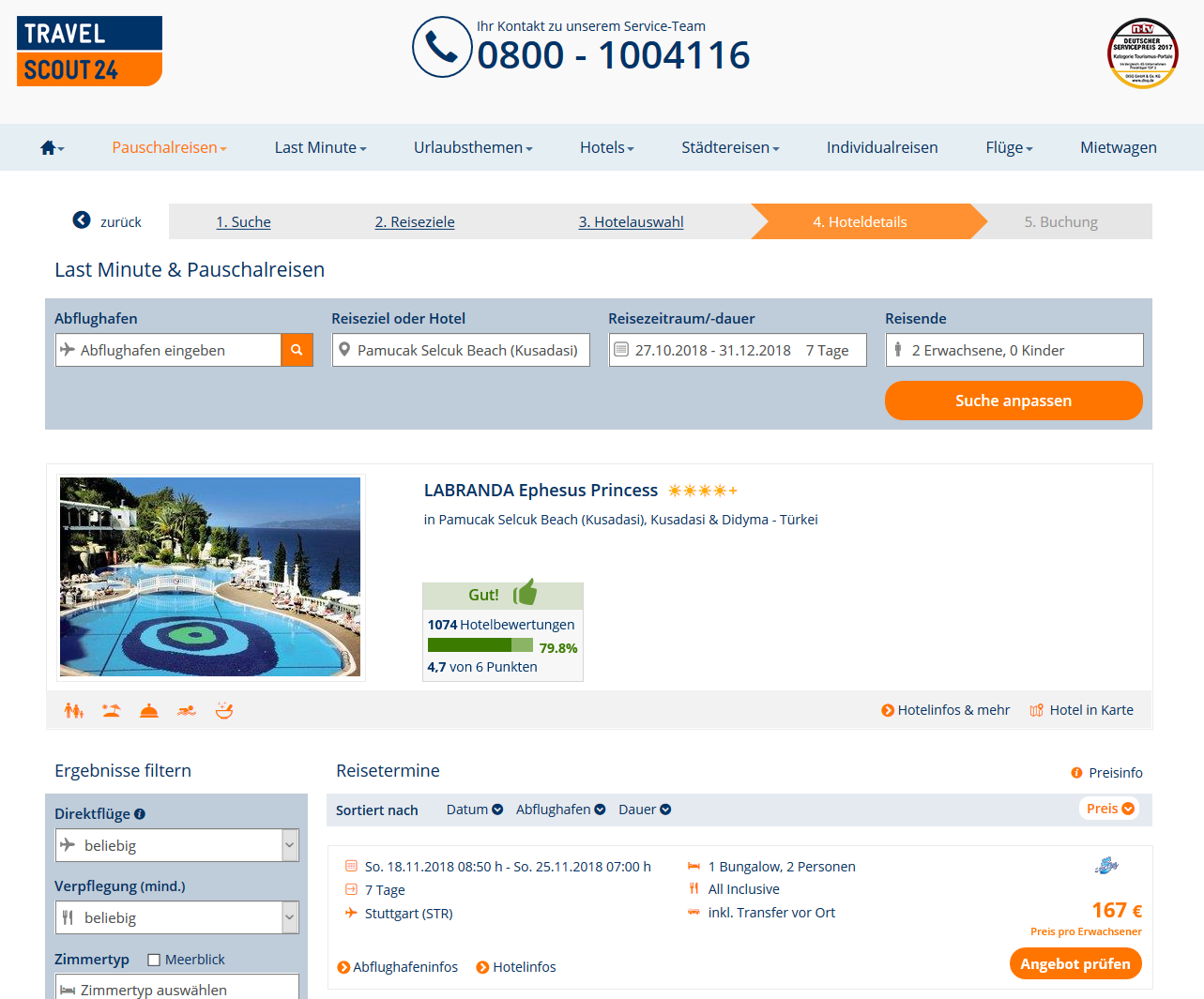Sort results by Preis
The width and height of the screenshot is (1204, 999).
(1110, 809)
